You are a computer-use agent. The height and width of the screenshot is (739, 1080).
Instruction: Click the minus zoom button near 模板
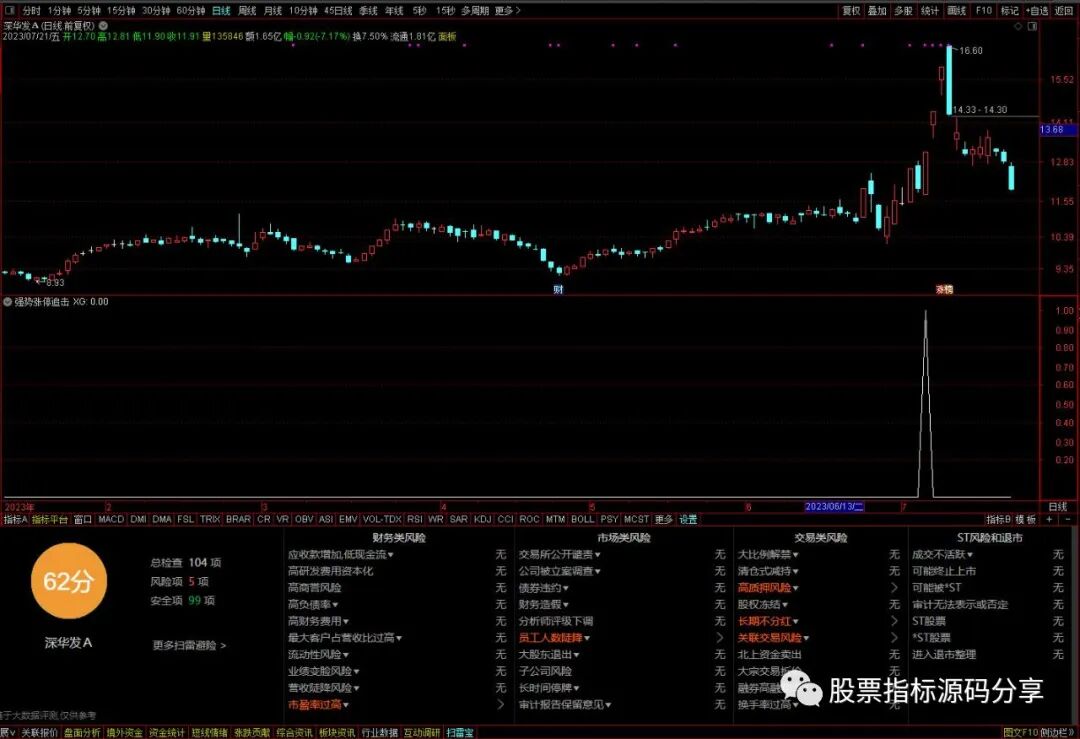pyautogui.click(x=1068, y=519)
